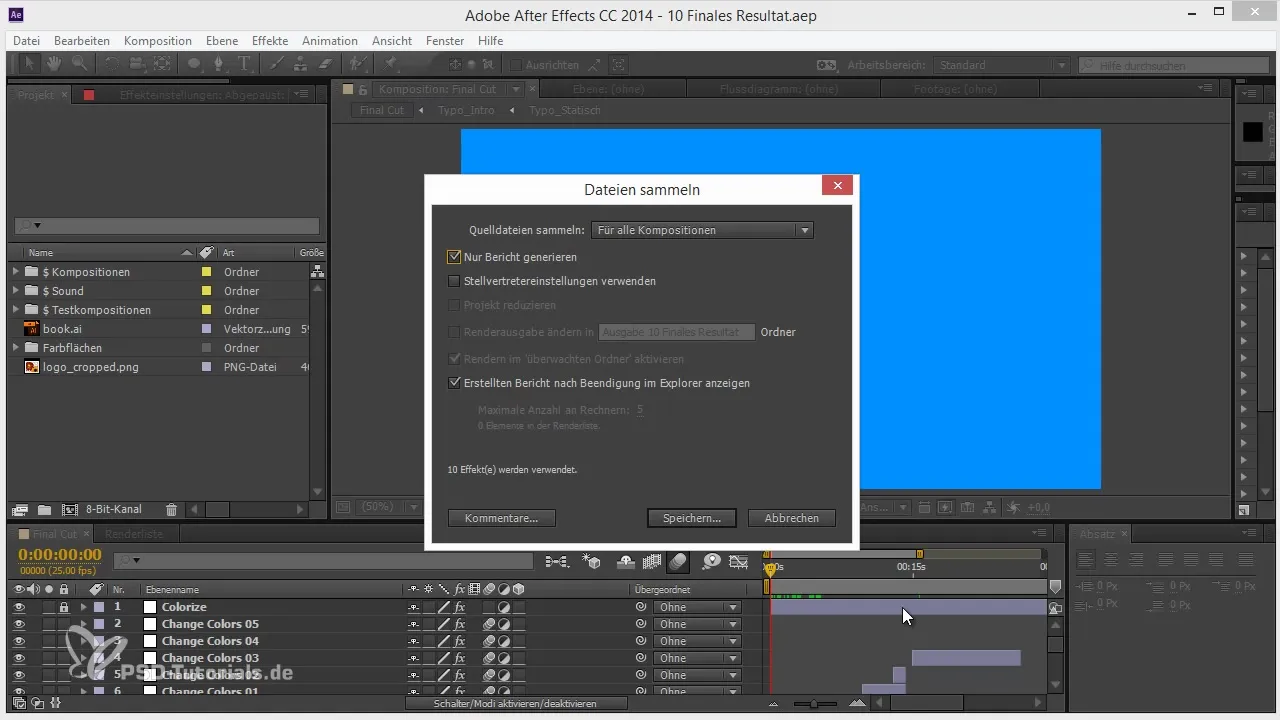Expand $ Testkompositionen folder
Viewport: 1280px width, 720px height.
[x=16, y=310]
